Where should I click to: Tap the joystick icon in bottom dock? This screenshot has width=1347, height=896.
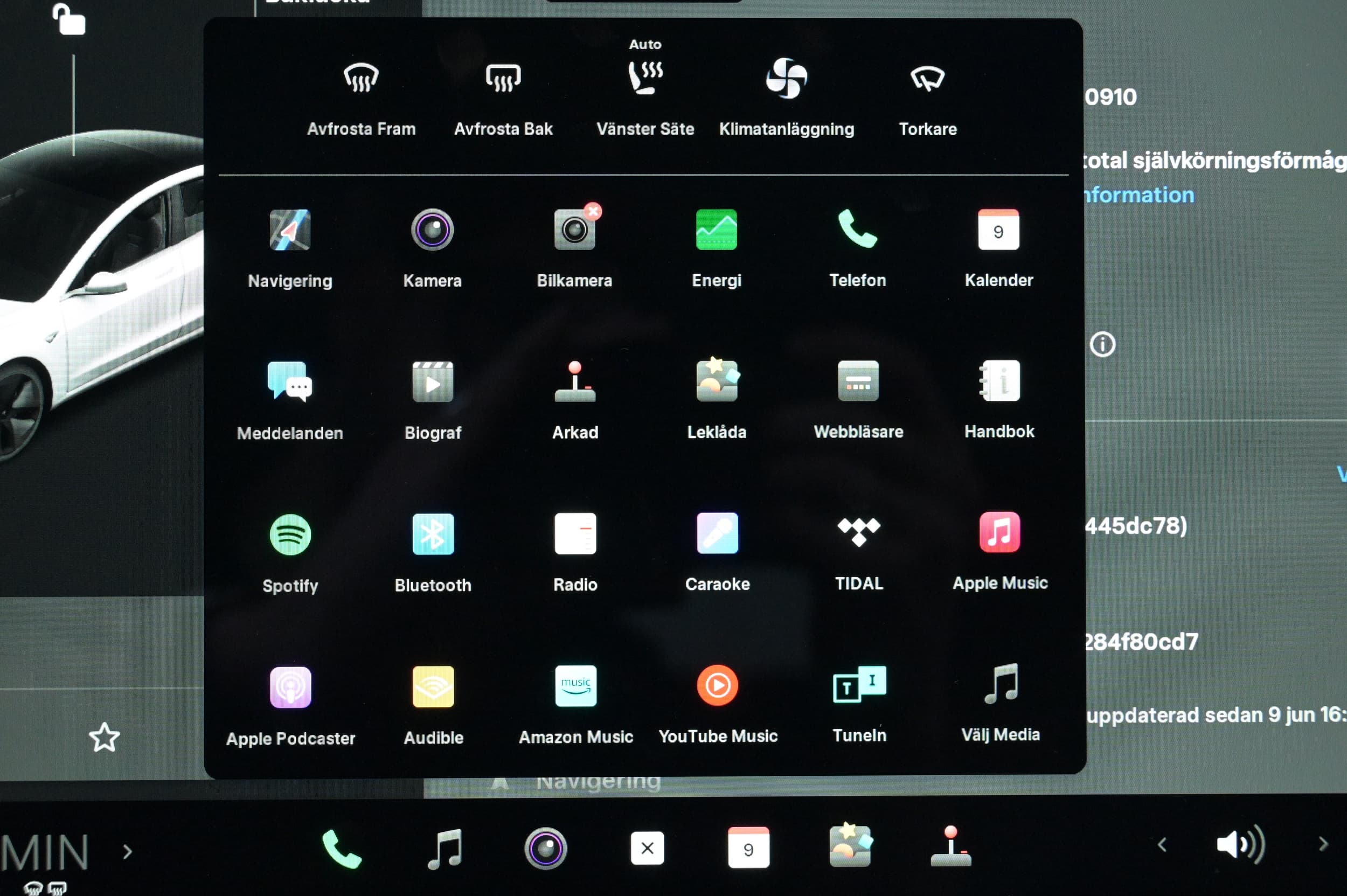(951, 846)
